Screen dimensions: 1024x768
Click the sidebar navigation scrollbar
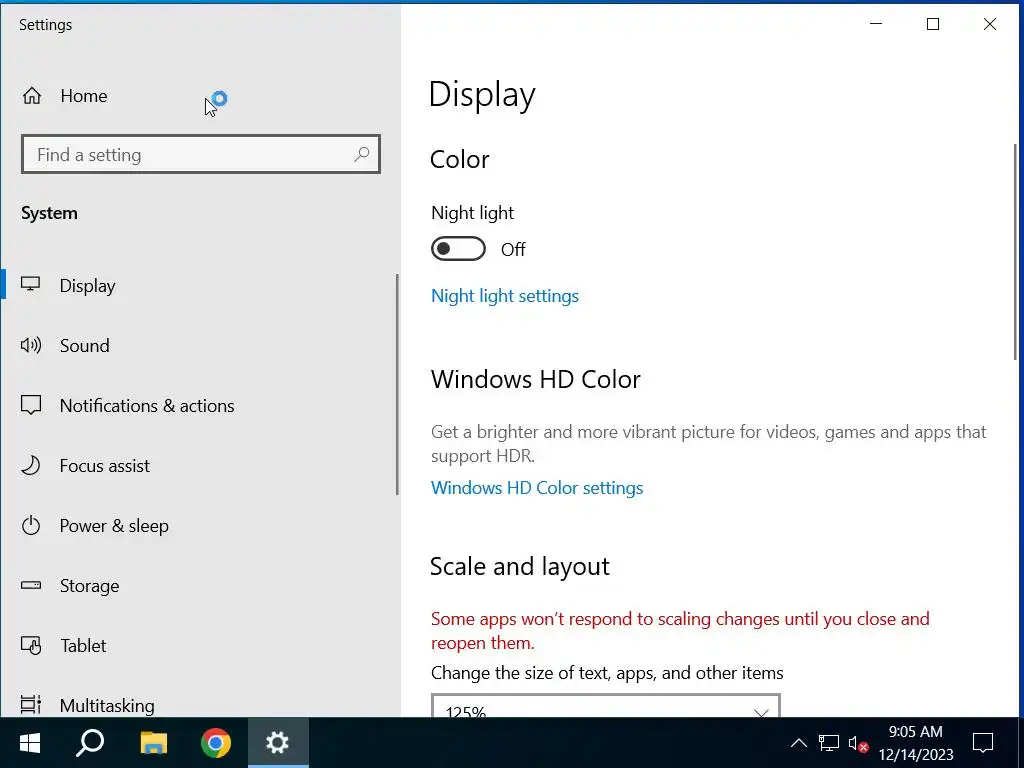point(396,384)
